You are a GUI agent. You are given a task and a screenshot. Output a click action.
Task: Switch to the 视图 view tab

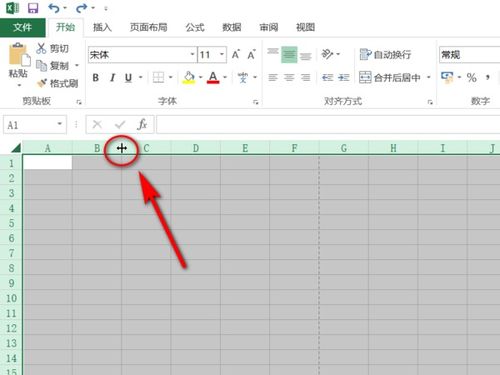click(x=305, y=27)
